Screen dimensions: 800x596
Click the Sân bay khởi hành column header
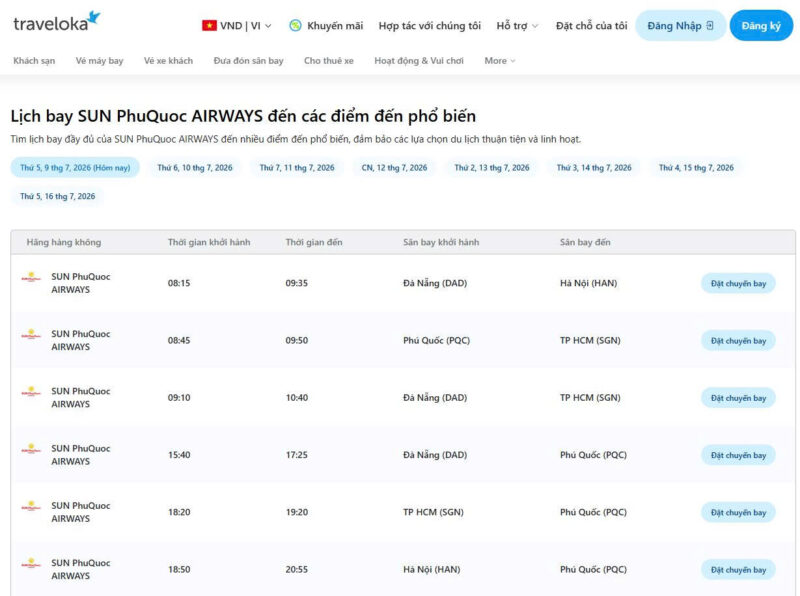441,242
